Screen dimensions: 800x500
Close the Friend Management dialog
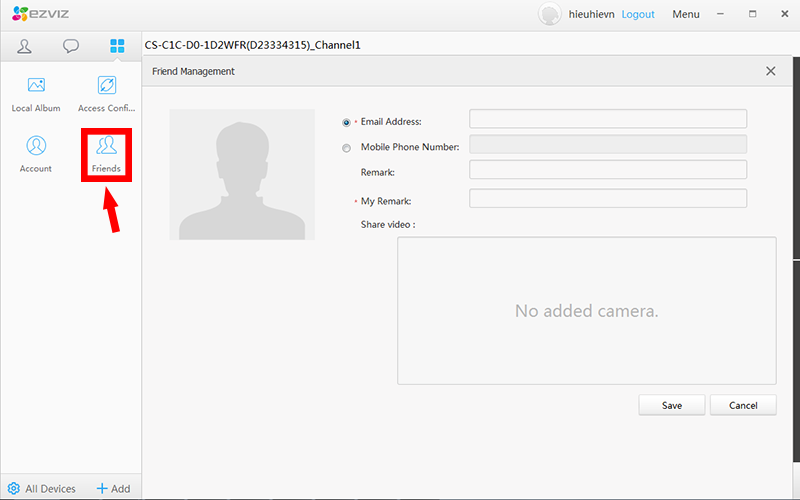[770, 71]
